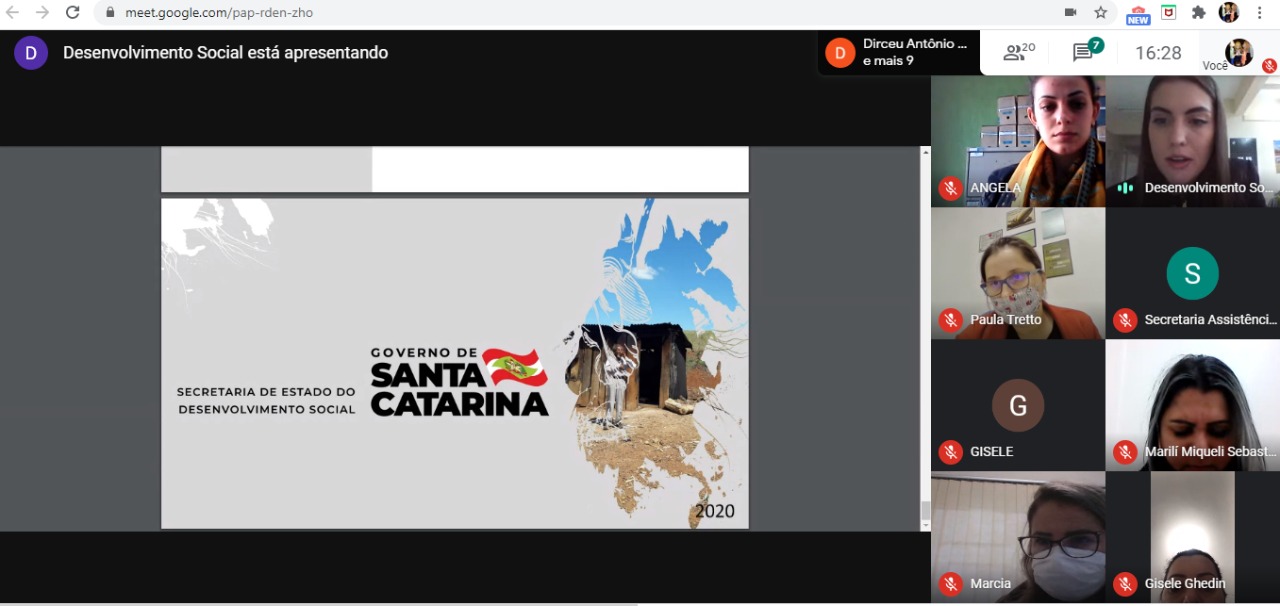Screen dimensions: 1280x606
Task: Click the meeting clock showing 16:28
Action: 1158,53
